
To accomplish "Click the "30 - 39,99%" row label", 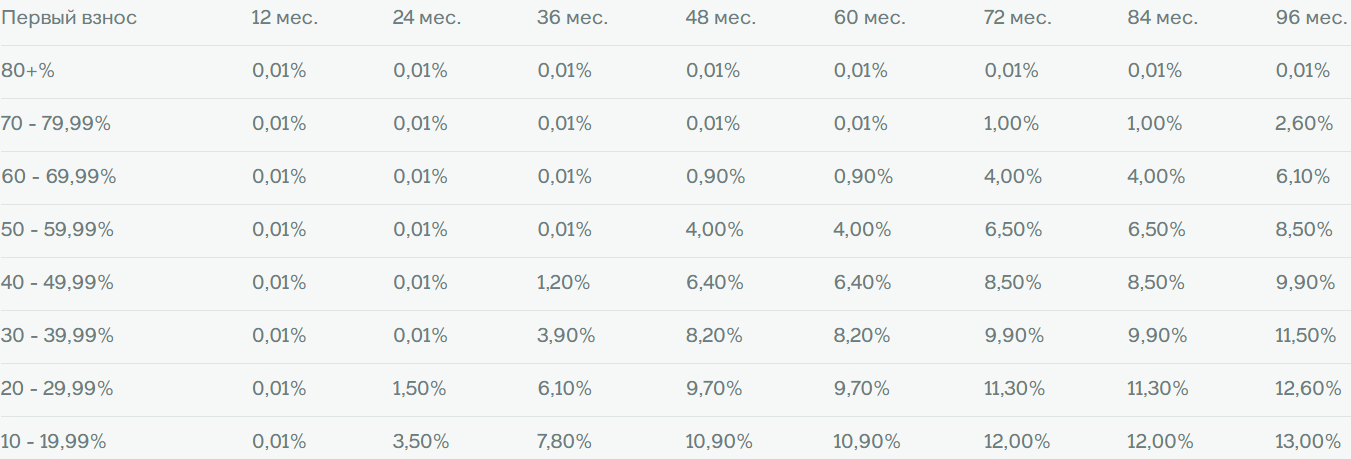I will pos(58,335).
